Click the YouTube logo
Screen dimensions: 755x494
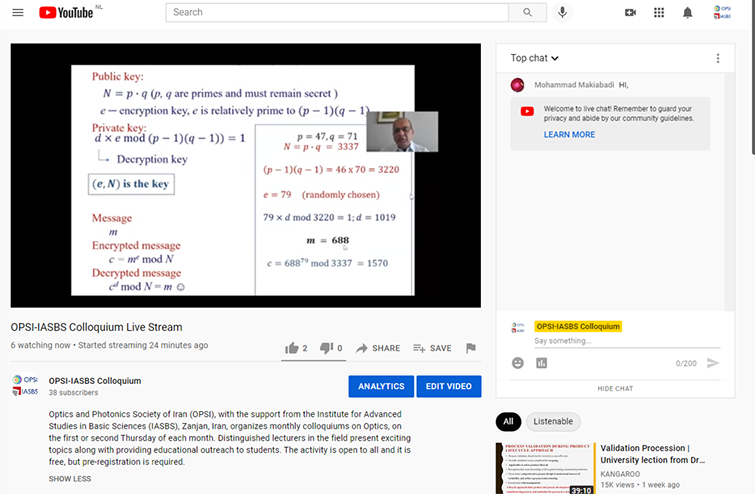pyautogui.click(x=70, y=12)
